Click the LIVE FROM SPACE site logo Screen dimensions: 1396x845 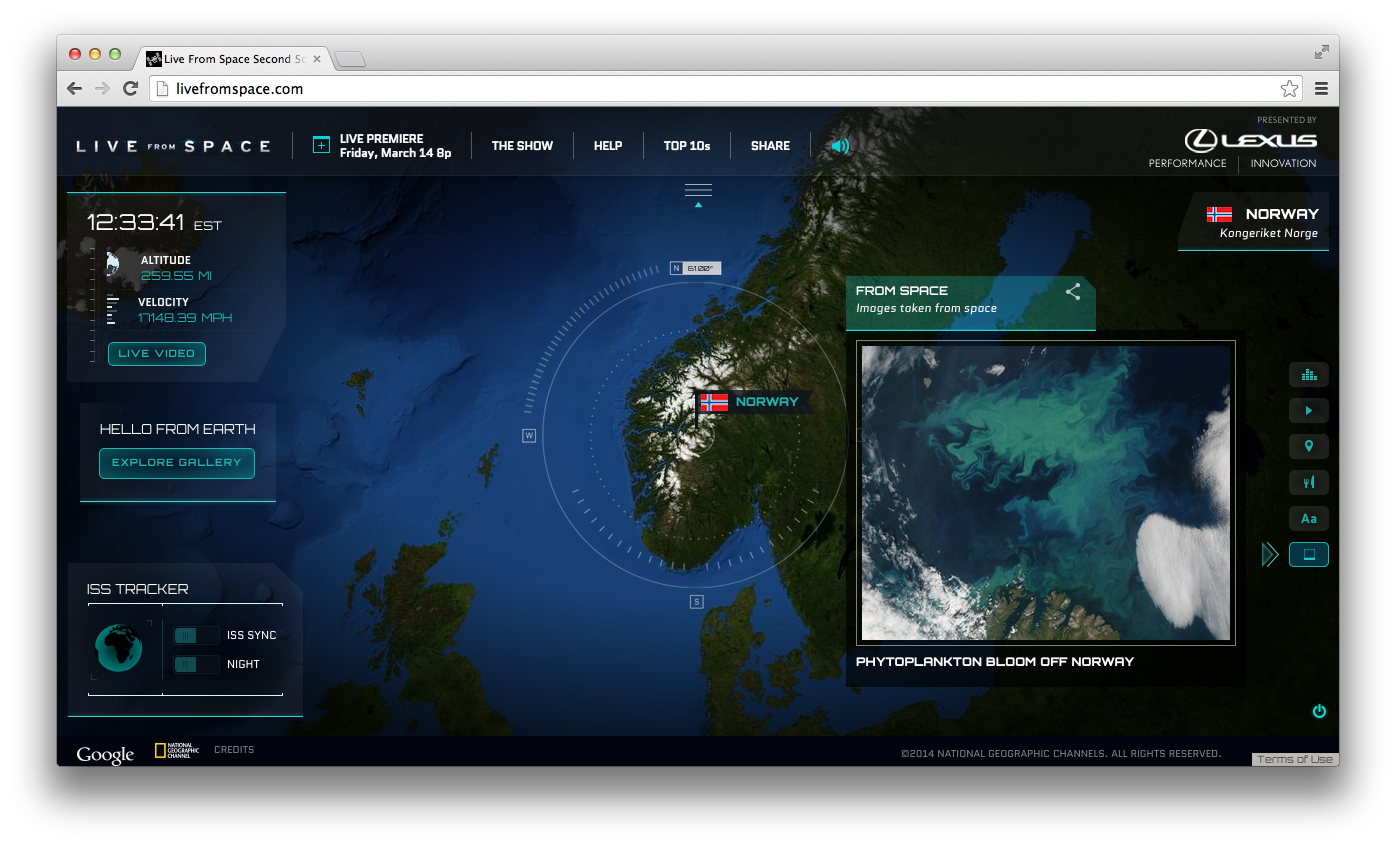[174, 146]
